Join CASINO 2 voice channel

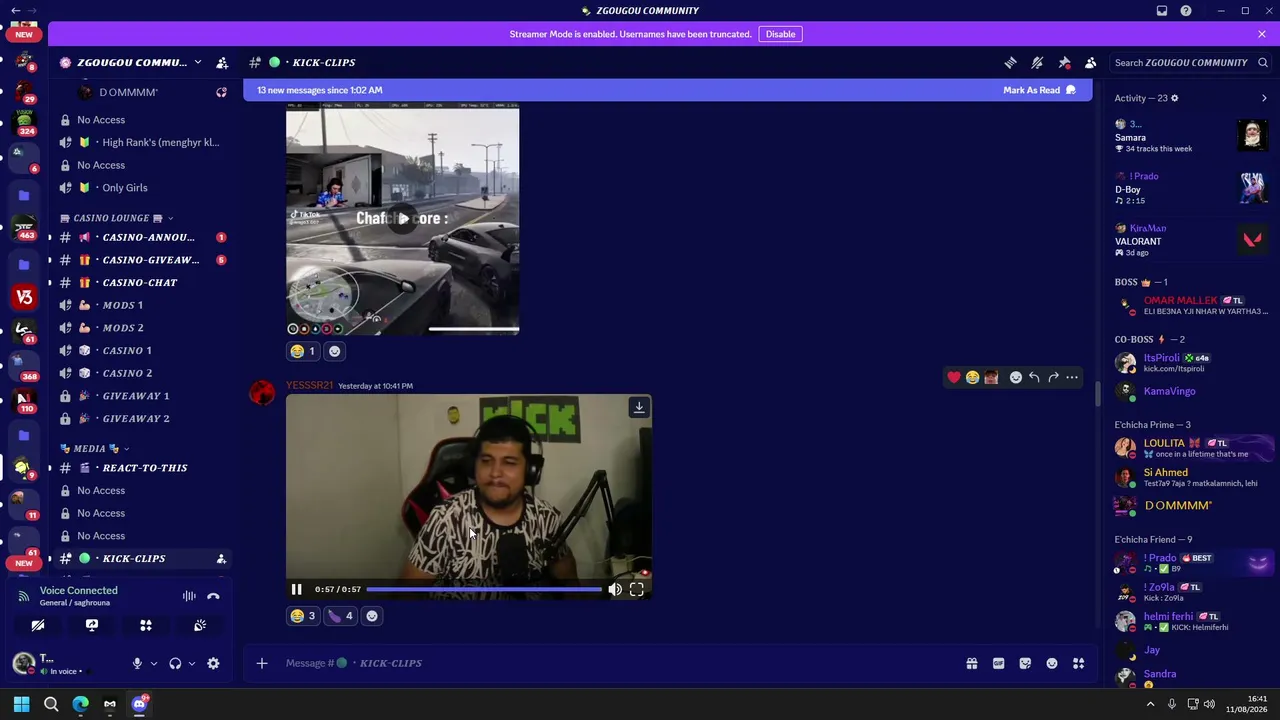pos(142,373)
